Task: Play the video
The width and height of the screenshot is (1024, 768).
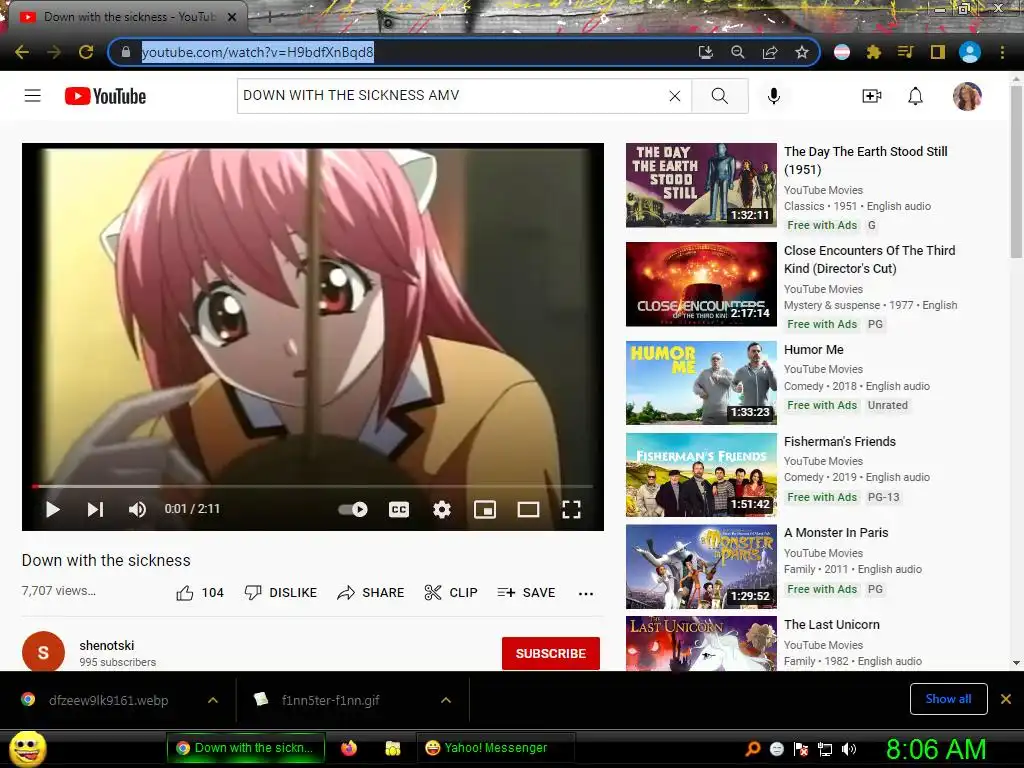Action: click(53, 509)
